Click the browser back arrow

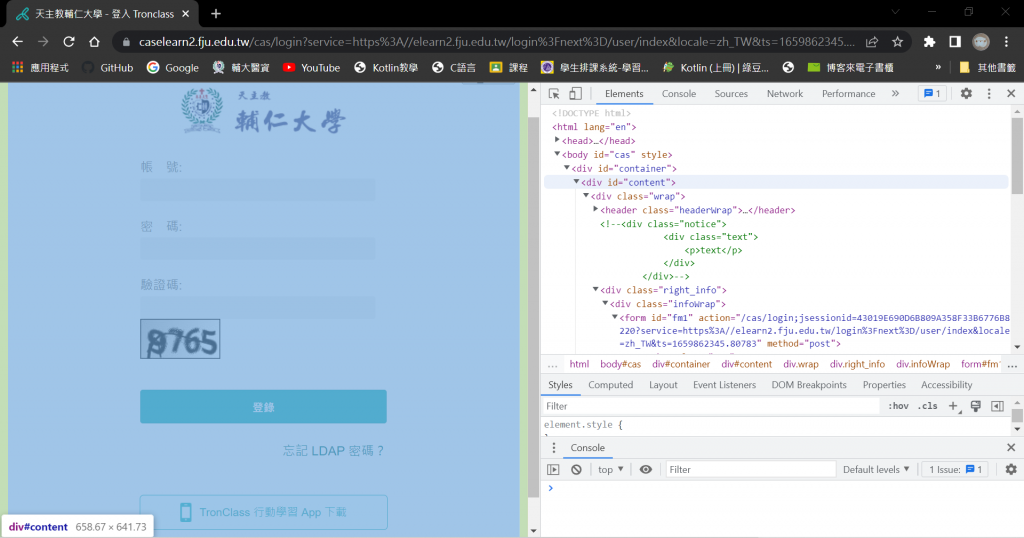pyautogui.click(x=18, y=42)
